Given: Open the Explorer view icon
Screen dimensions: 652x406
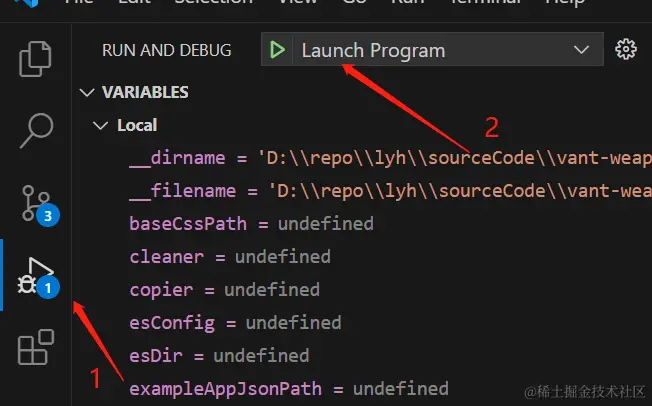Looking at the screenshot, I should click(x=37, y=59).
